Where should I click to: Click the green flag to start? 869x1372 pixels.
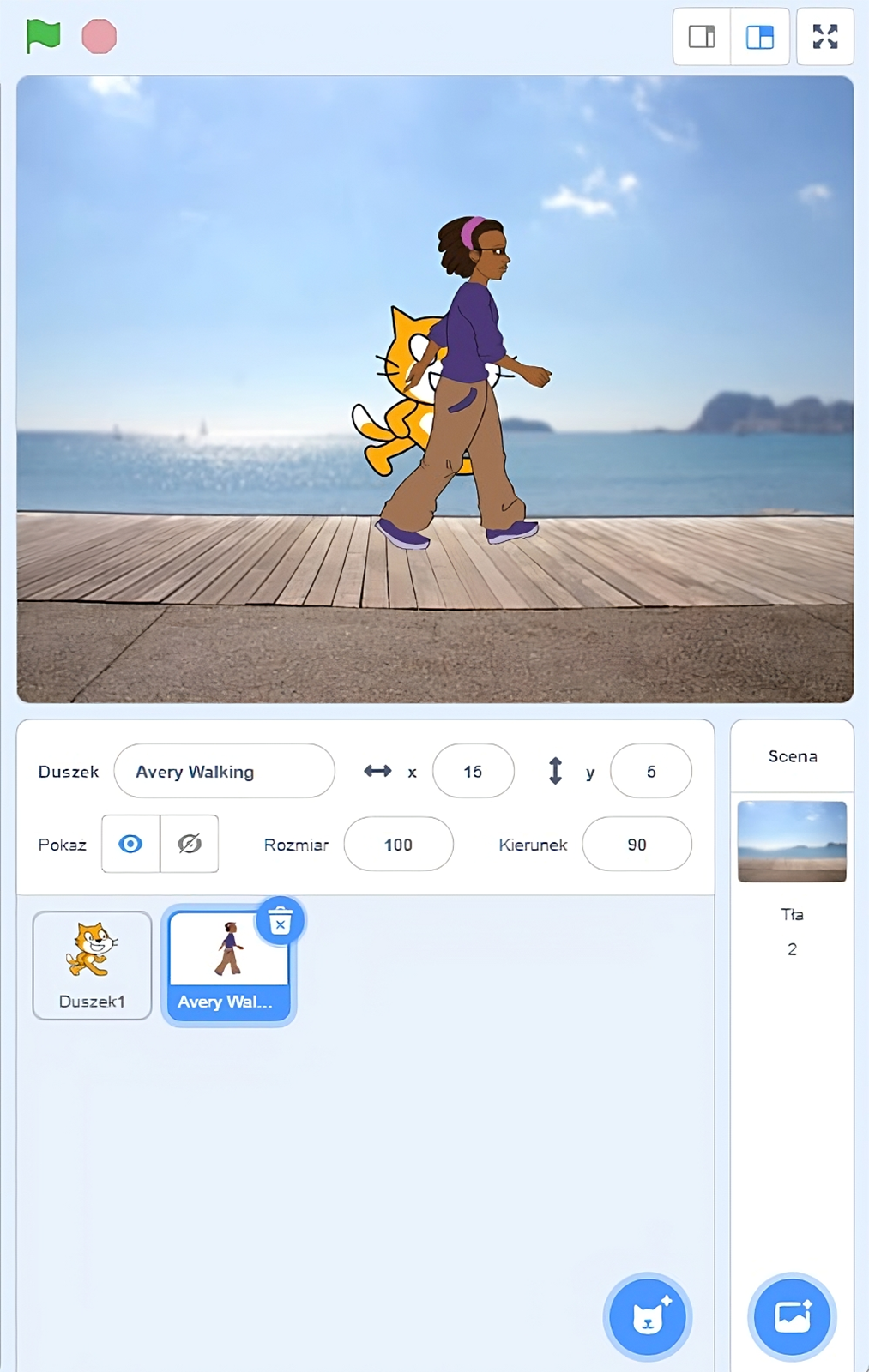43,36
